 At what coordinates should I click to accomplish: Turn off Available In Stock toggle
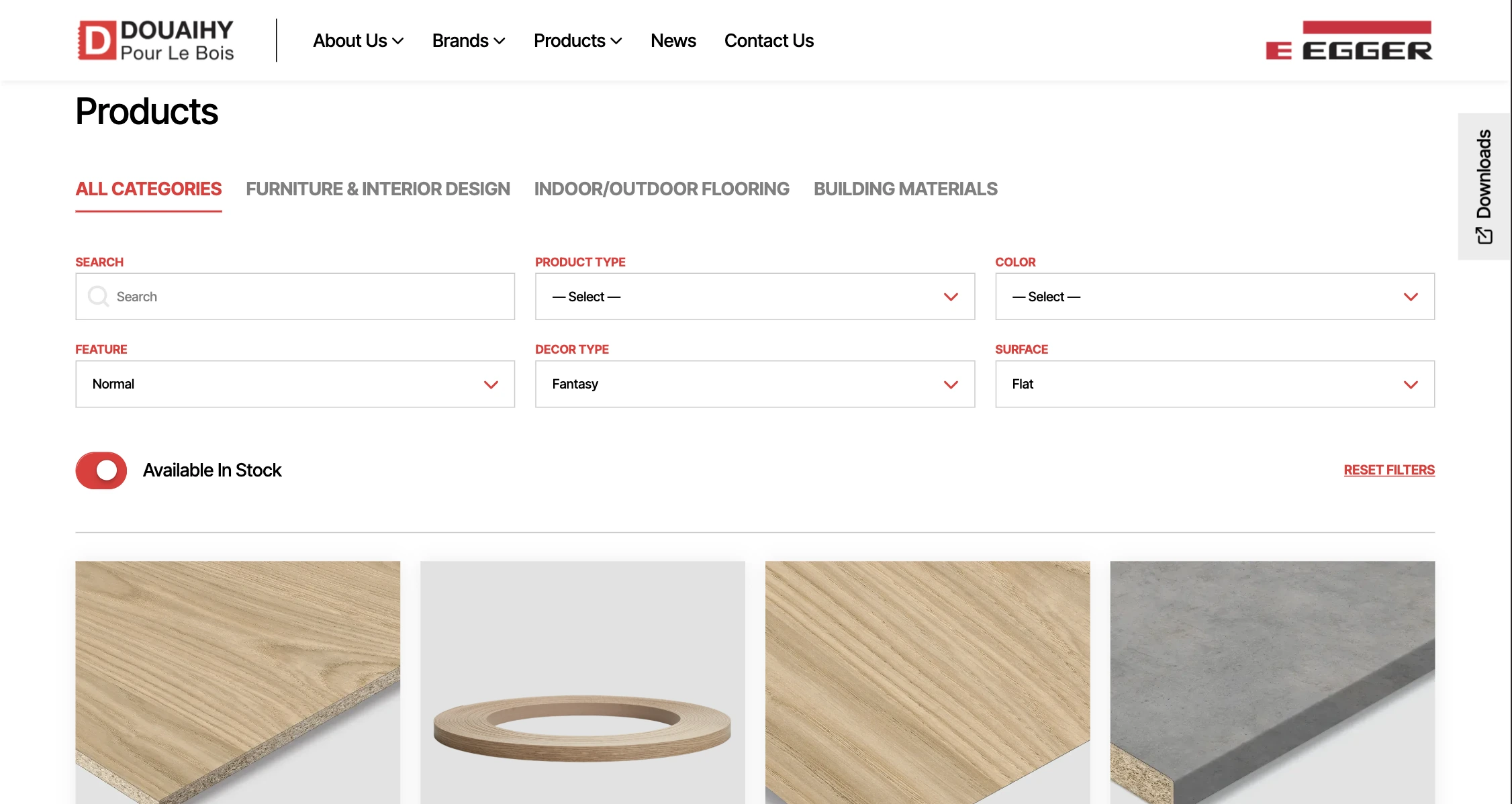click(101, 470)
